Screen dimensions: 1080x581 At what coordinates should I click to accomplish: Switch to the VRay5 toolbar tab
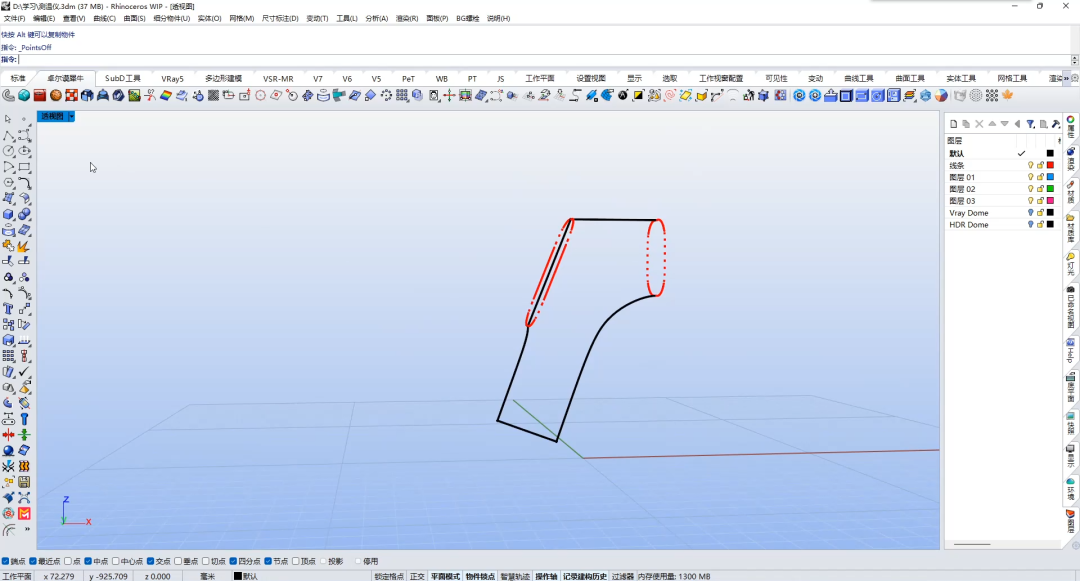(x=172, y=78)
